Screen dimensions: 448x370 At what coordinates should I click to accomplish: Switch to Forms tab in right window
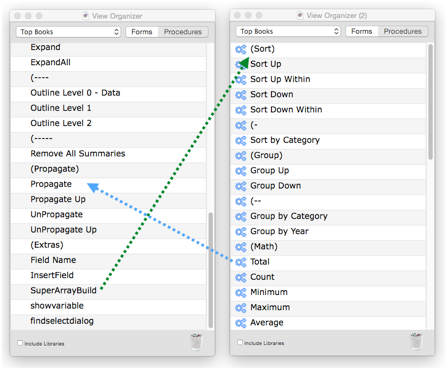(362, 31)
